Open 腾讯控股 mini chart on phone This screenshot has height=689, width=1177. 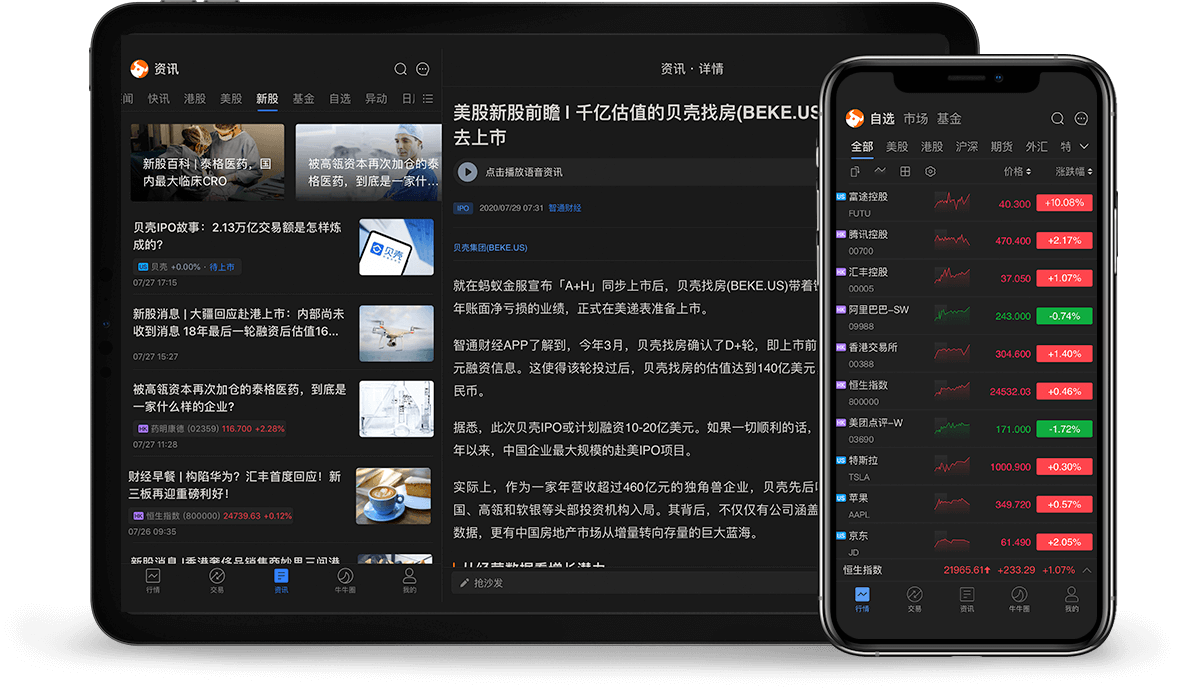pos(952,240)
